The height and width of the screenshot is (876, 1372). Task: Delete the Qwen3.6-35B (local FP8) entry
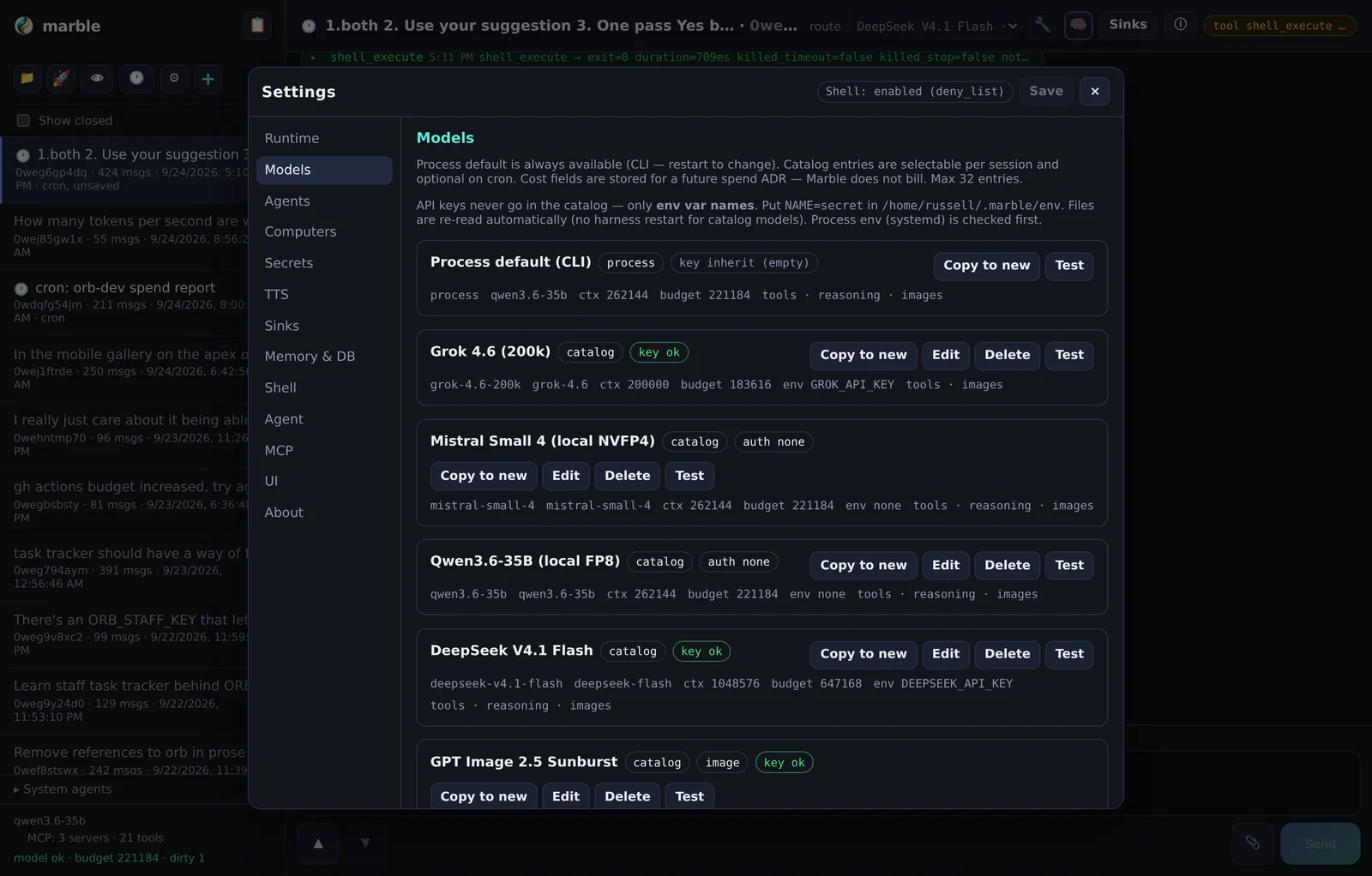1007,566
